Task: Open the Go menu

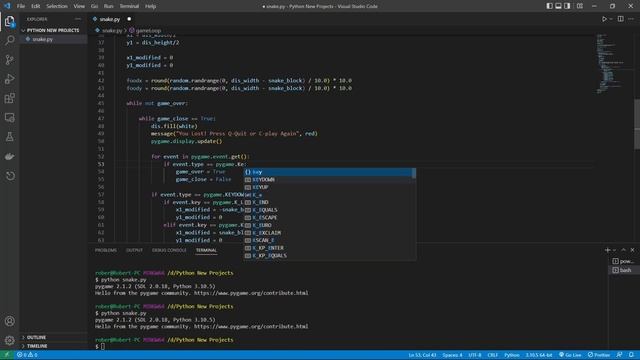Action: tap(94, 6)
